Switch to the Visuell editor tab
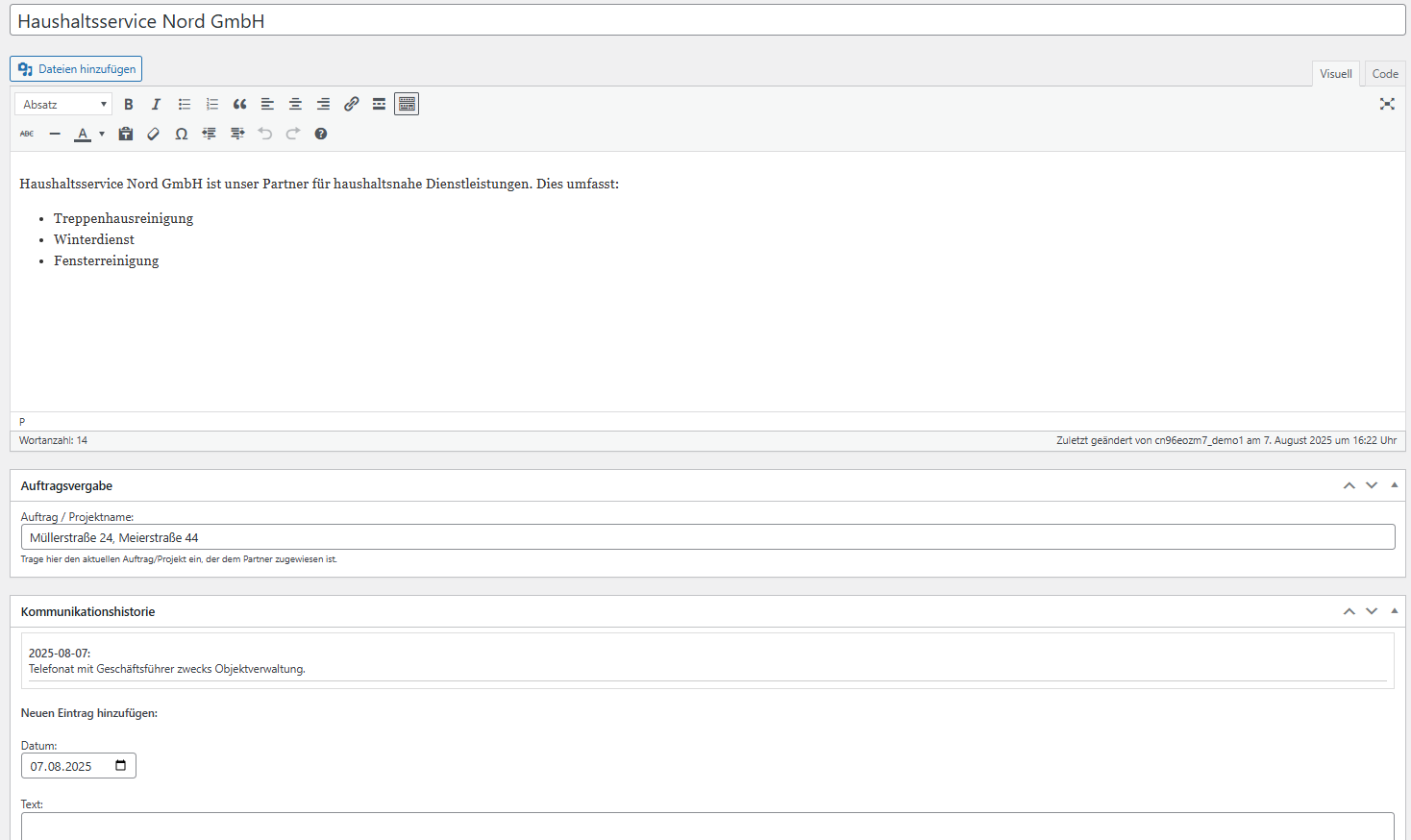This screenshot has height=840, width=1411. [x=1335, y=74]
